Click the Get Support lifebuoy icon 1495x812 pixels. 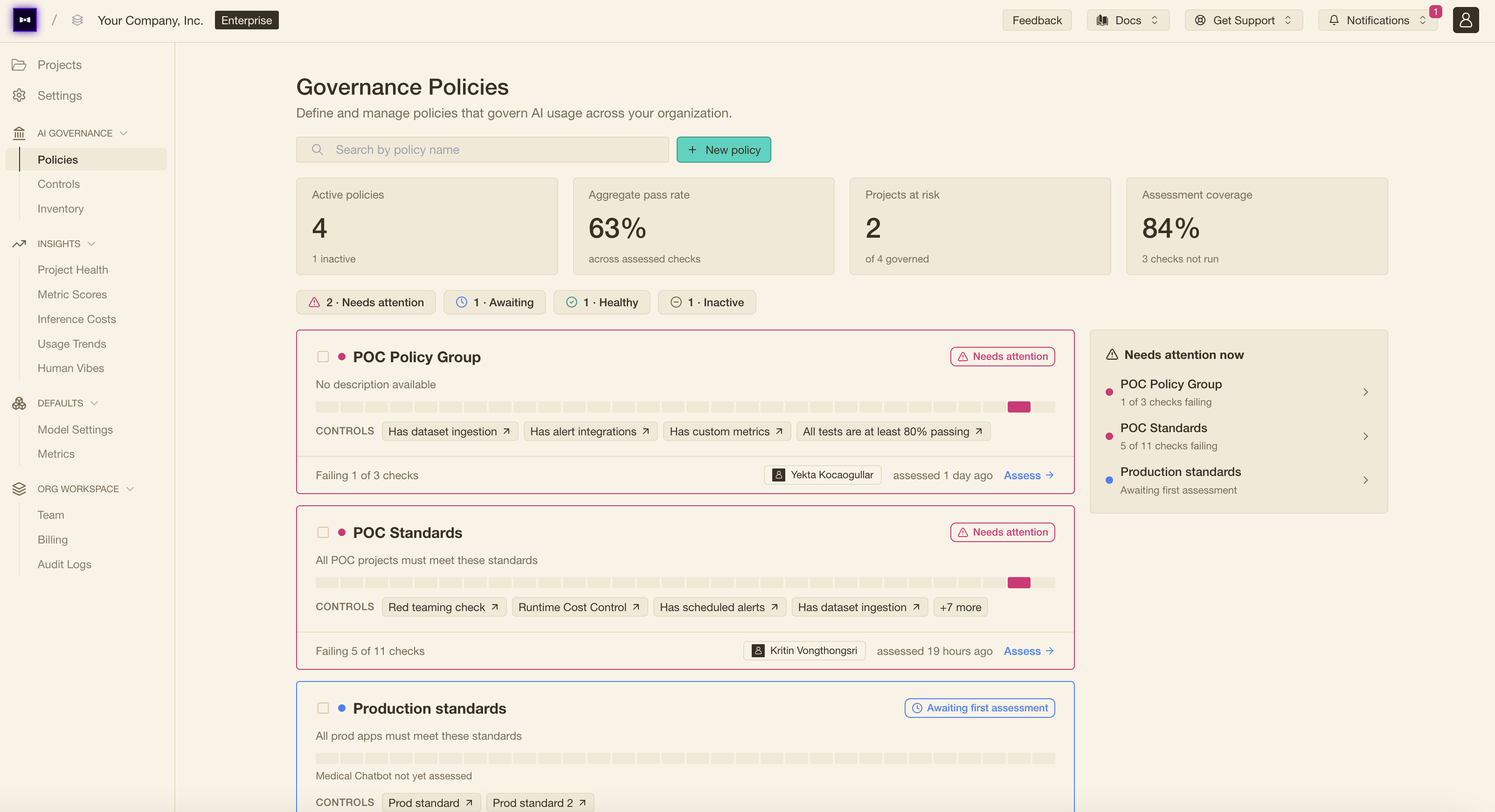pos(1200,21)
